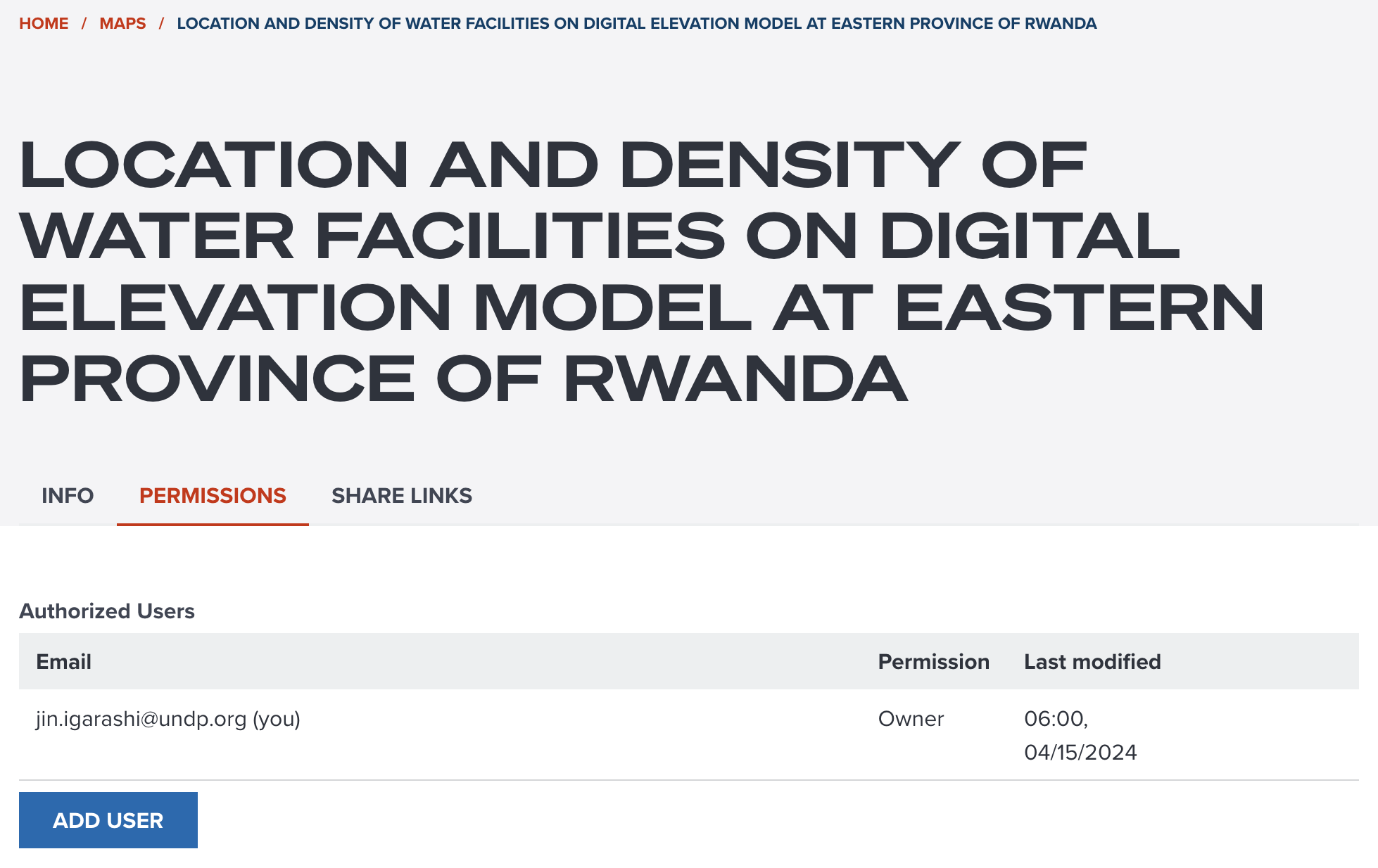The image size is (1378, 868).
Task: Select the PERMISSIONS tab
Action: pyautogui.click(x=213, y=496)
